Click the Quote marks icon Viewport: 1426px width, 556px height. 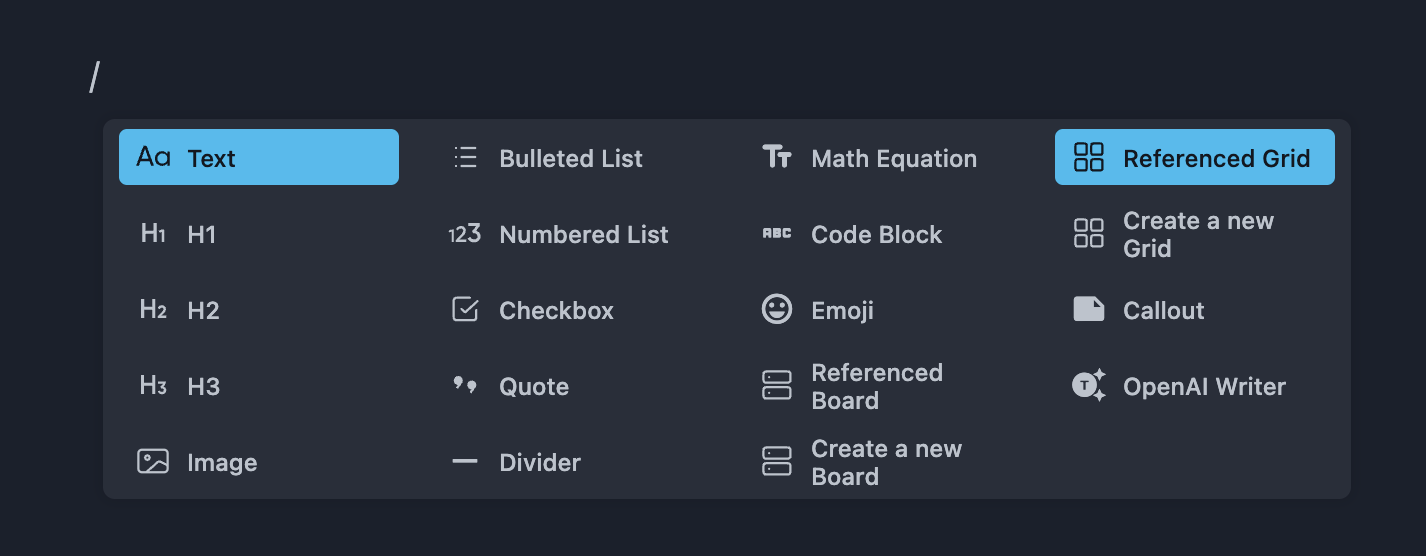[x=465, y=386]
